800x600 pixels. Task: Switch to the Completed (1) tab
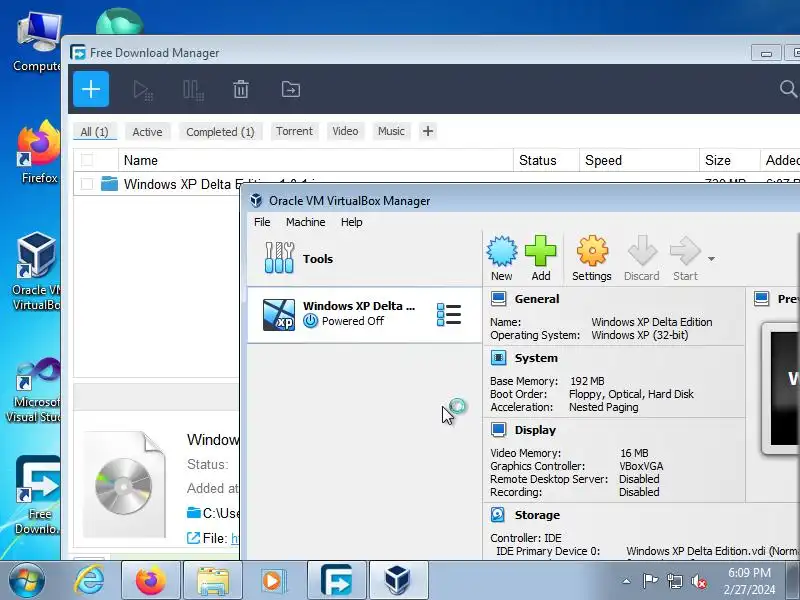pos(220,132)
